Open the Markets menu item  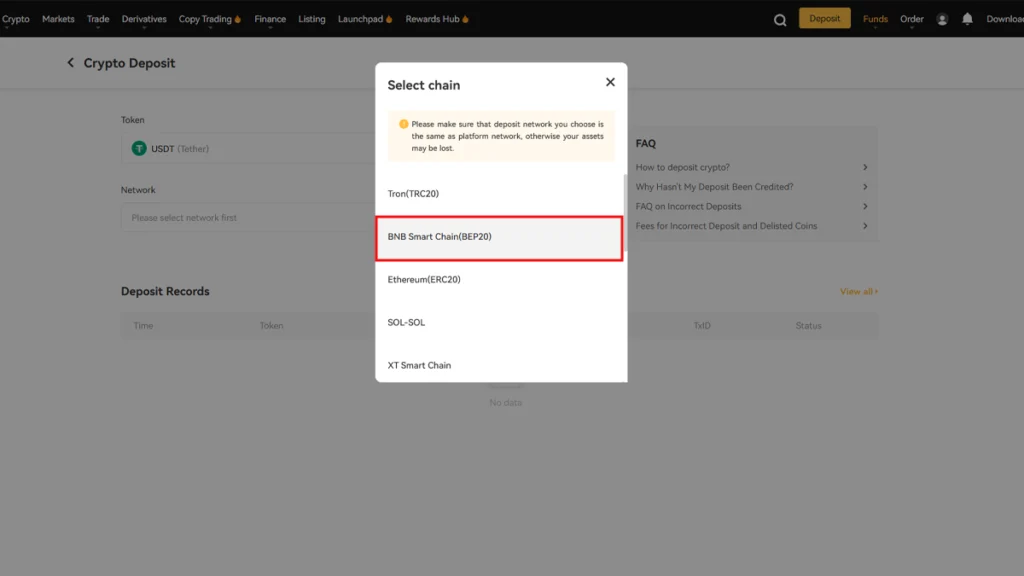[x=58, y=19]
